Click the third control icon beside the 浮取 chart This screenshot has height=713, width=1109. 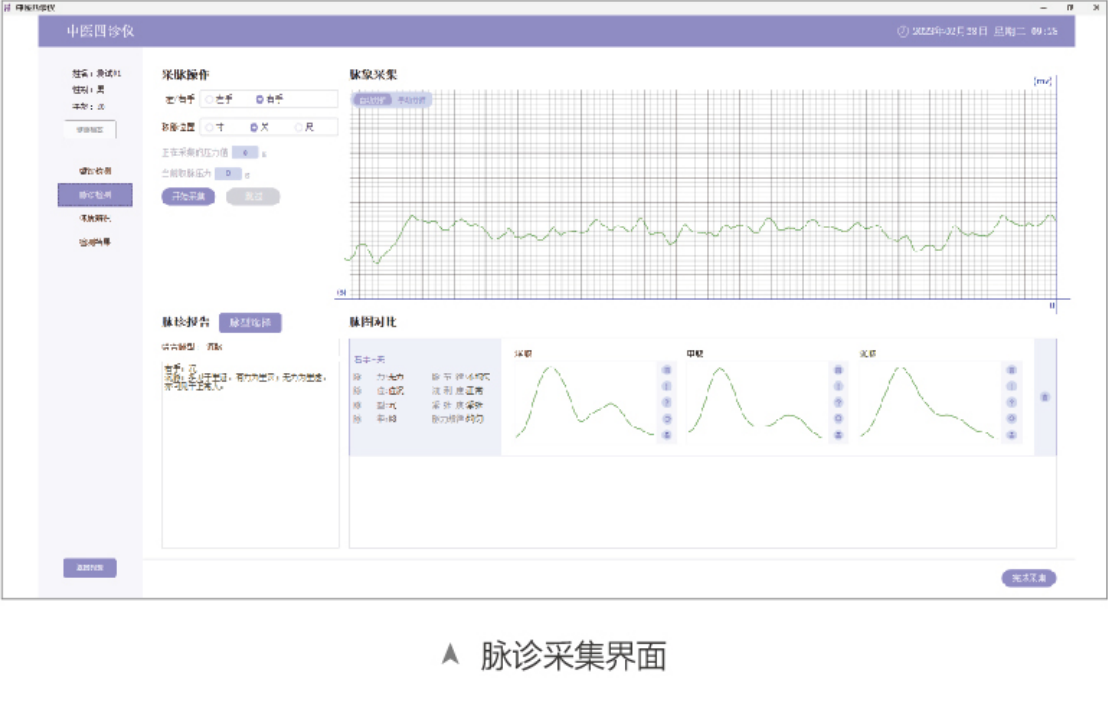[665, 402]
